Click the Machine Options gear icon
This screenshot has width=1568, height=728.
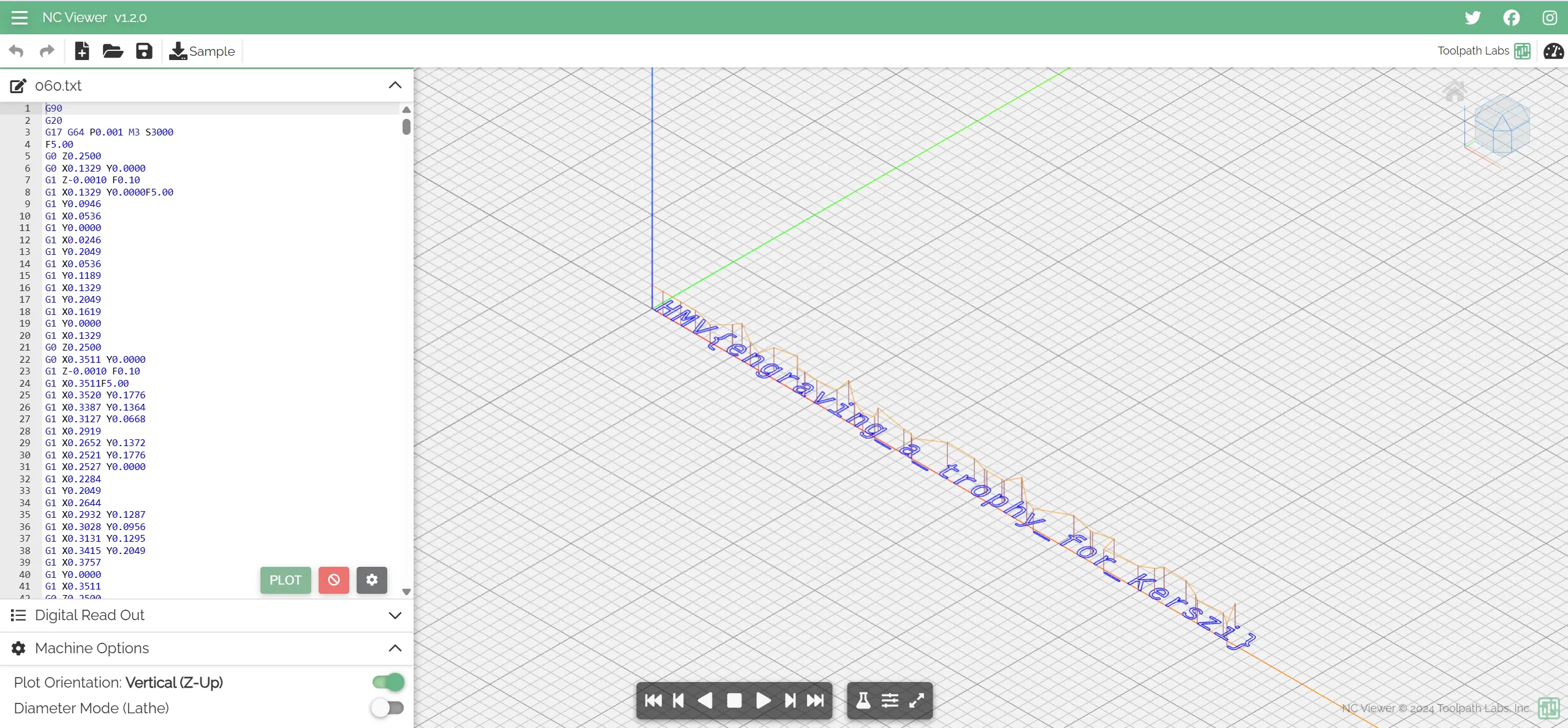tap(18, 648)
